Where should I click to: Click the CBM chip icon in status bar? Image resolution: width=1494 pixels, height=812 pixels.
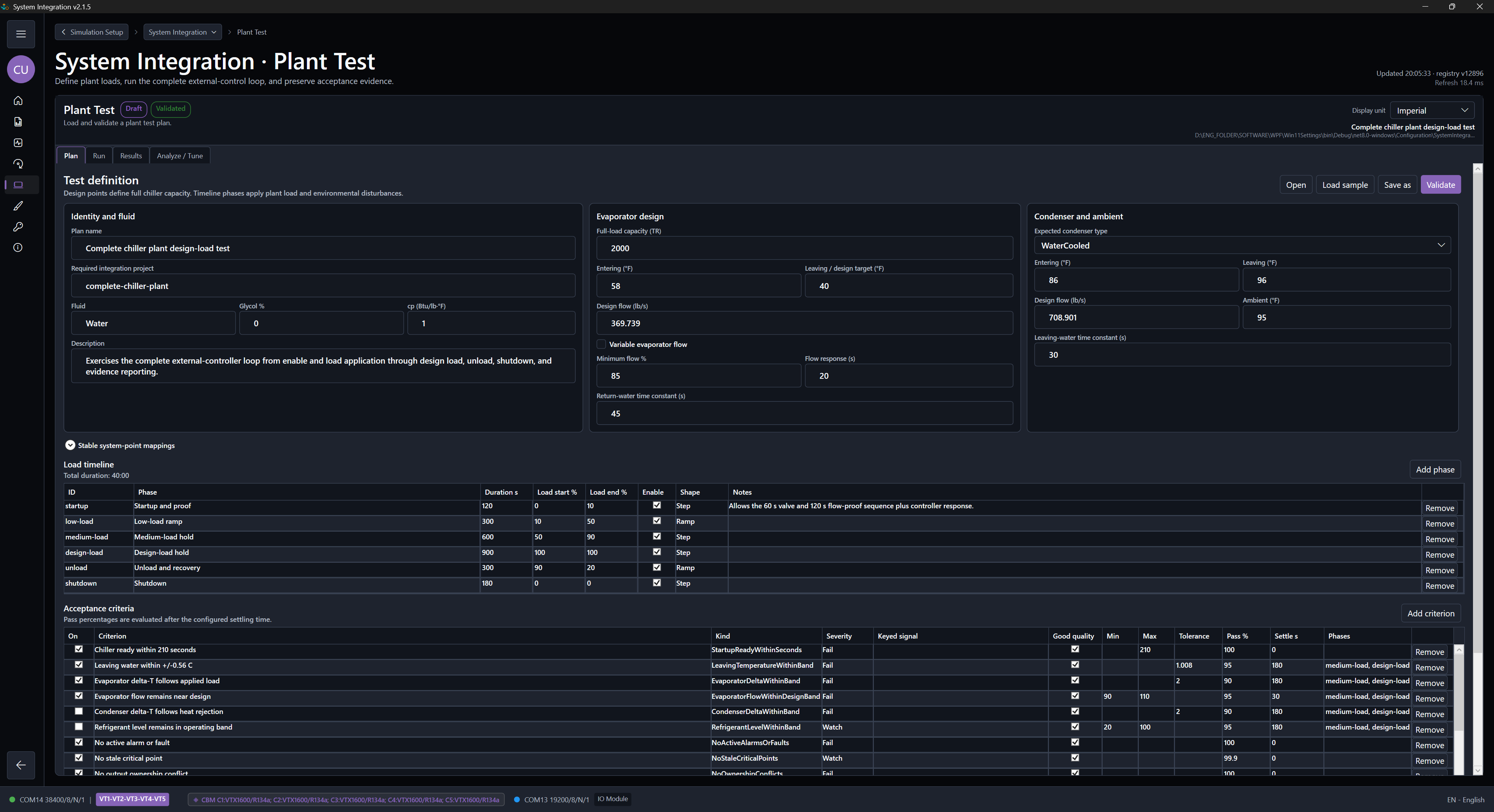(196, 800)
